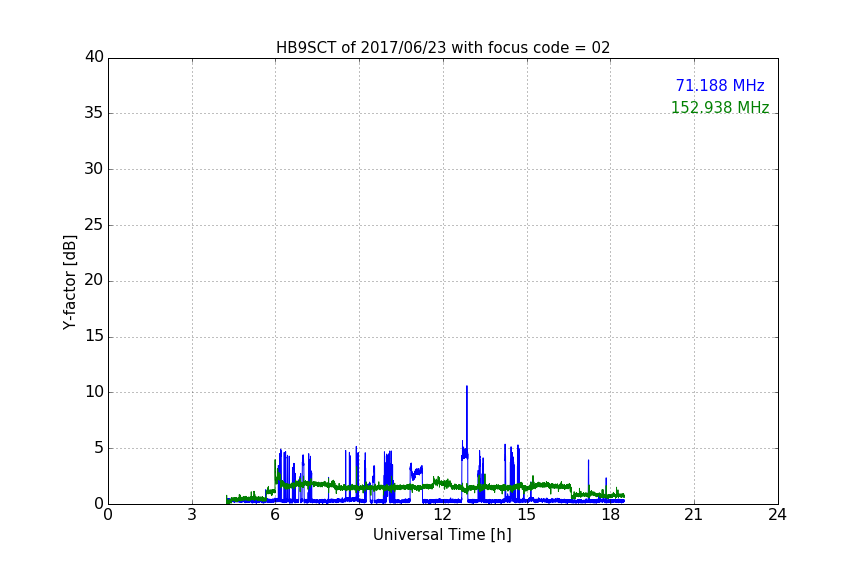864x576 pixels.
Task: Select the green legend label '152.938 MHz'
Action: pyautogui.click(x=720, y=107)
